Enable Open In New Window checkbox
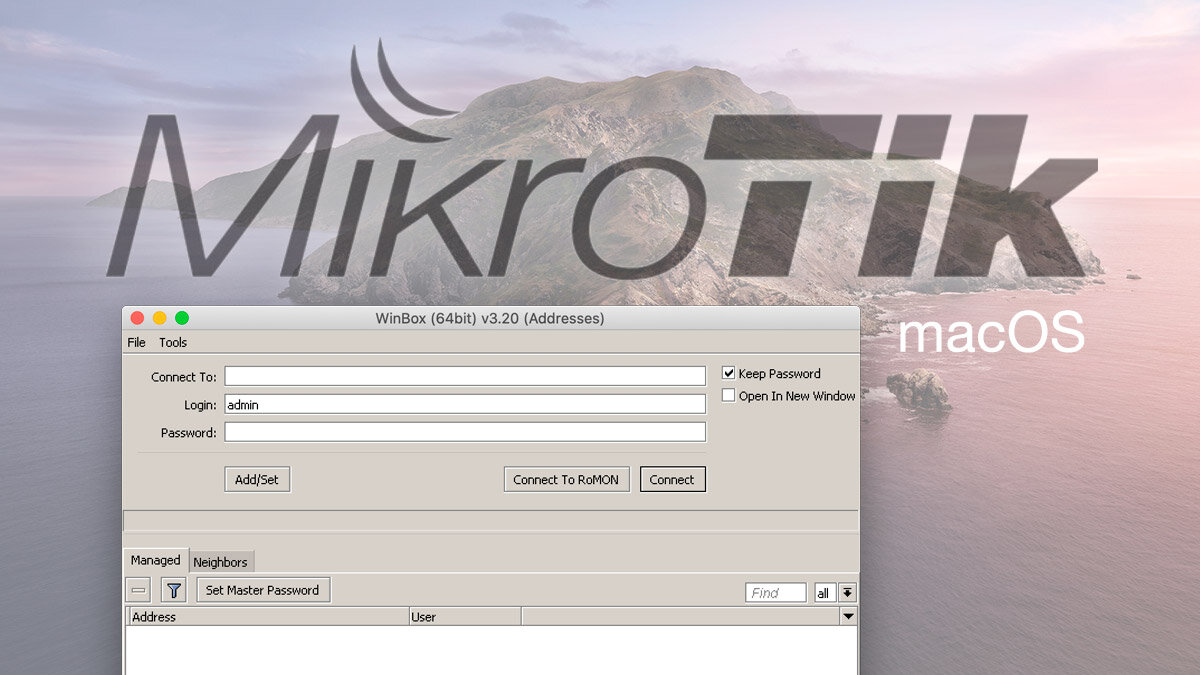 (729, 396)
